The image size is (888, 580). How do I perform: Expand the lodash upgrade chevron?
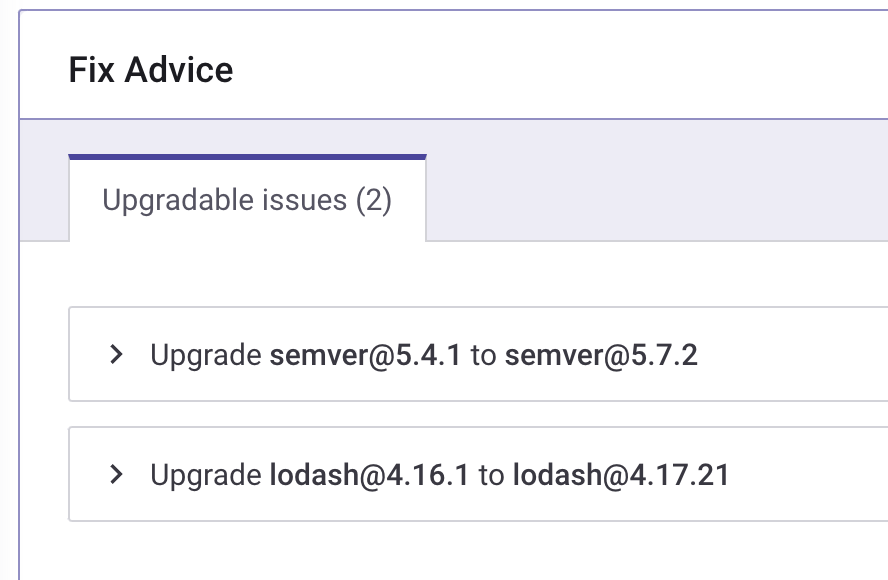pos(117,474)
